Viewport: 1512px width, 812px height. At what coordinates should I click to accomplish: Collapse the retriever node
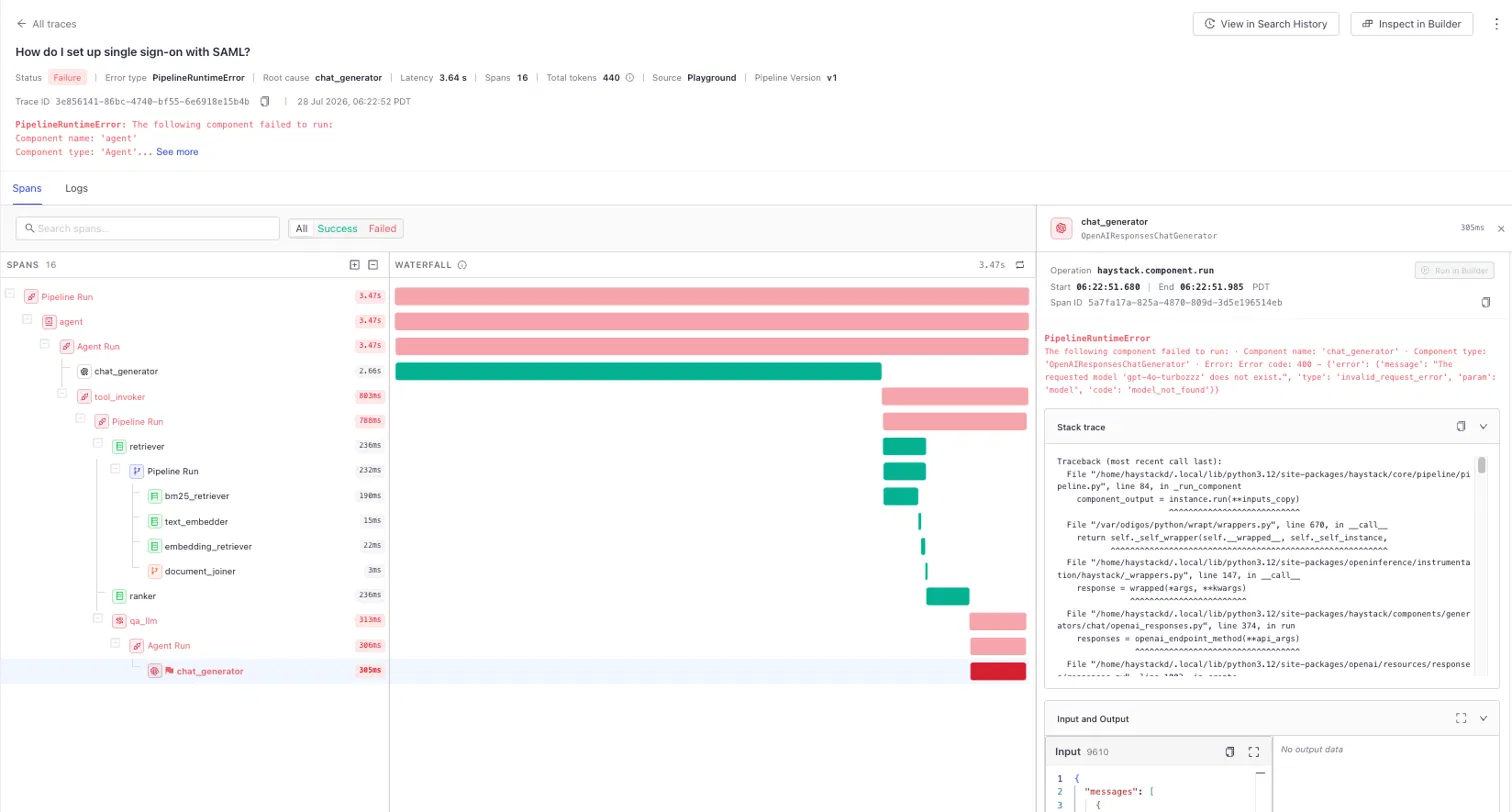pyautogui.click(x=98, y=442)
